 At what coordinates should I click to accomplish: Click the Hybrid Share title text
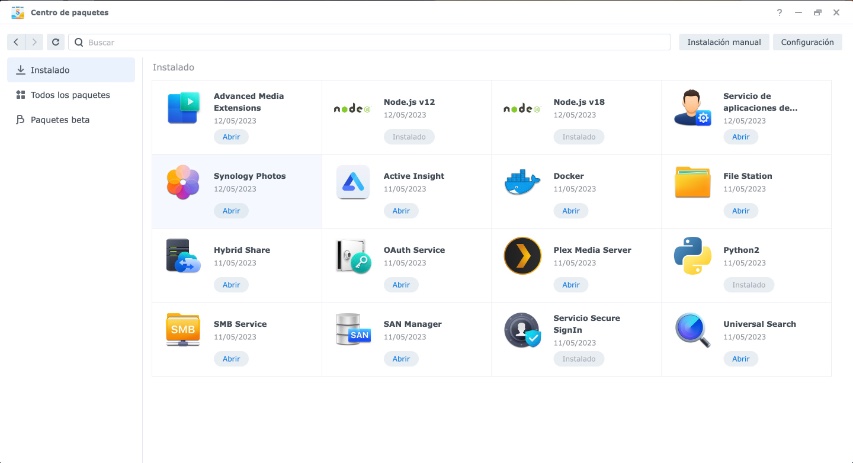tap(242, 250)
